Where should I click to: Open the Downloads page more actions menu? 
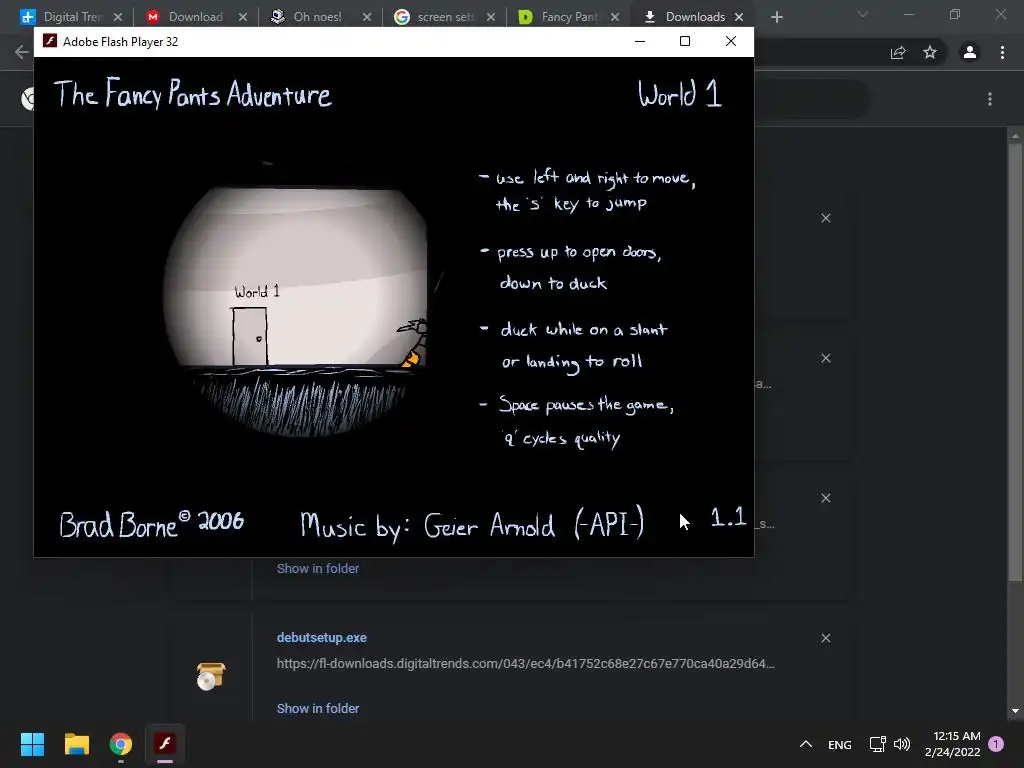point(990,99)
